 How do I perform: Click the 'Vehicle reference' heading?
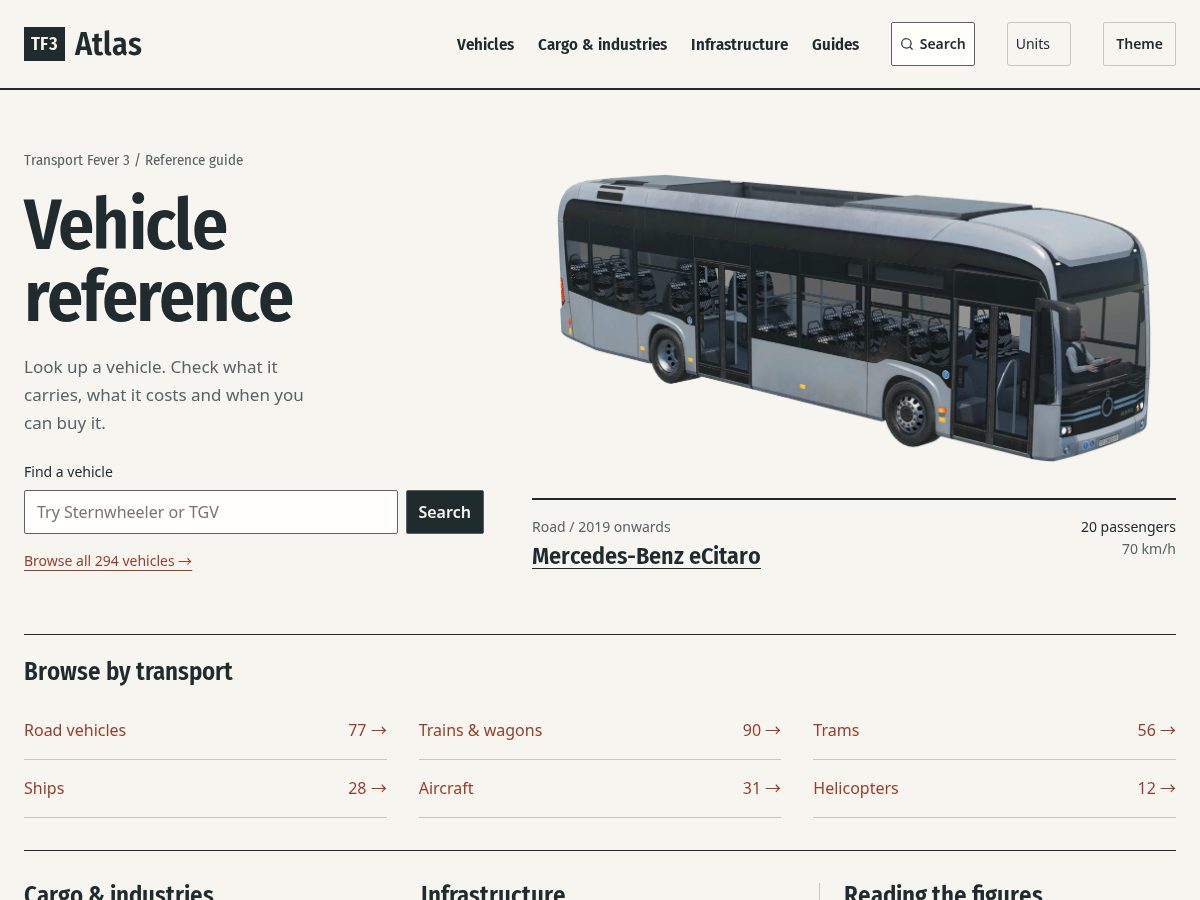pyautogui.click(x=158, y=260)
